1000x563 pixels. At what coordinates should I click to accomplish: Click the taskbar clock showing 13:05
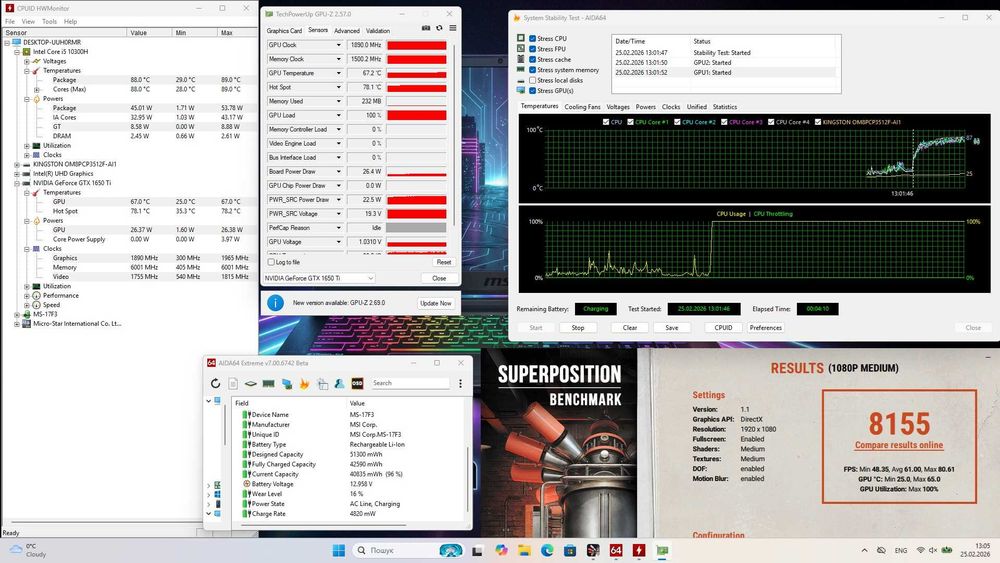coord(974,550)
